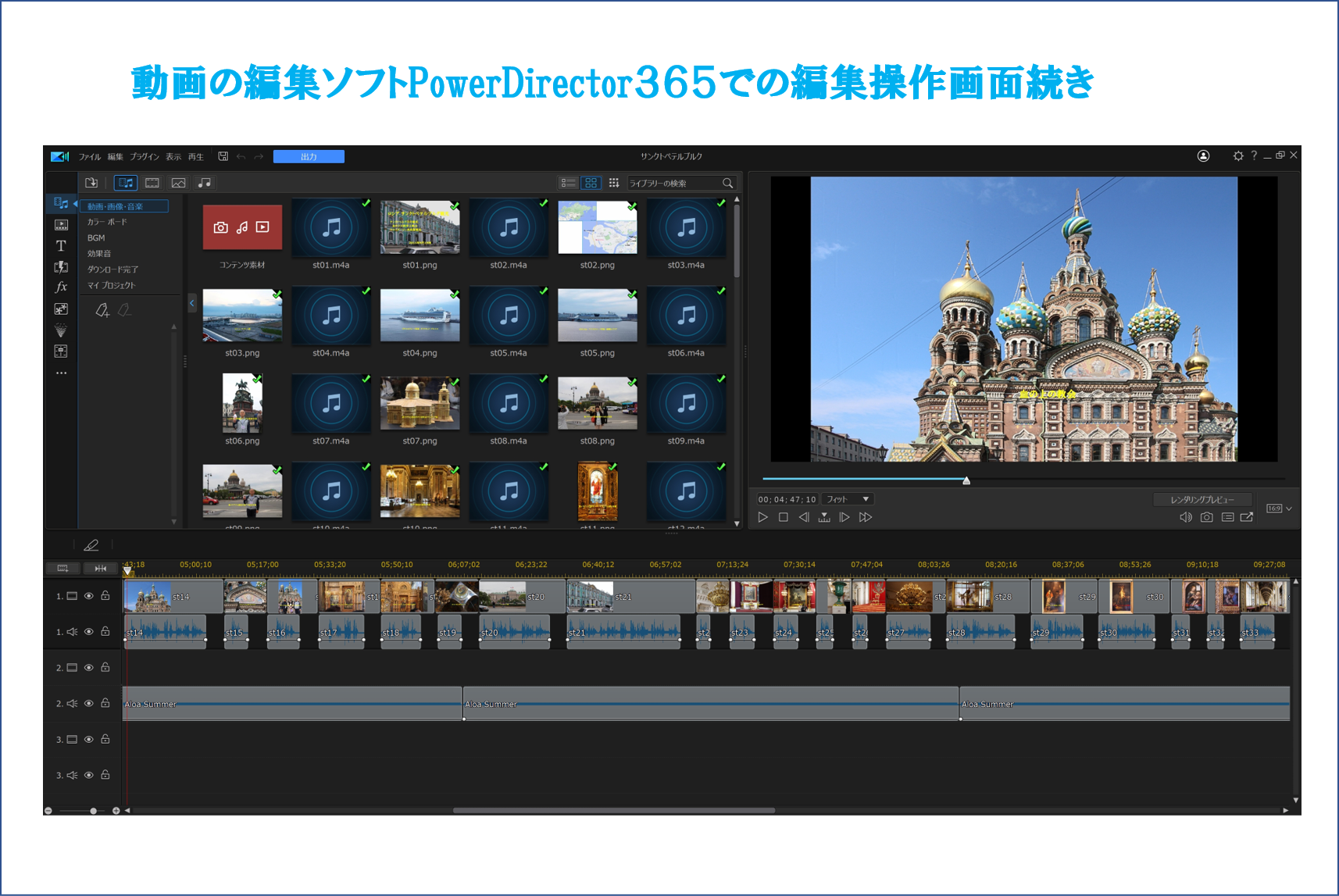Open the fx Effects Room icon
The width and height of the screenshot is (1339, 896).
coord(61,287)
